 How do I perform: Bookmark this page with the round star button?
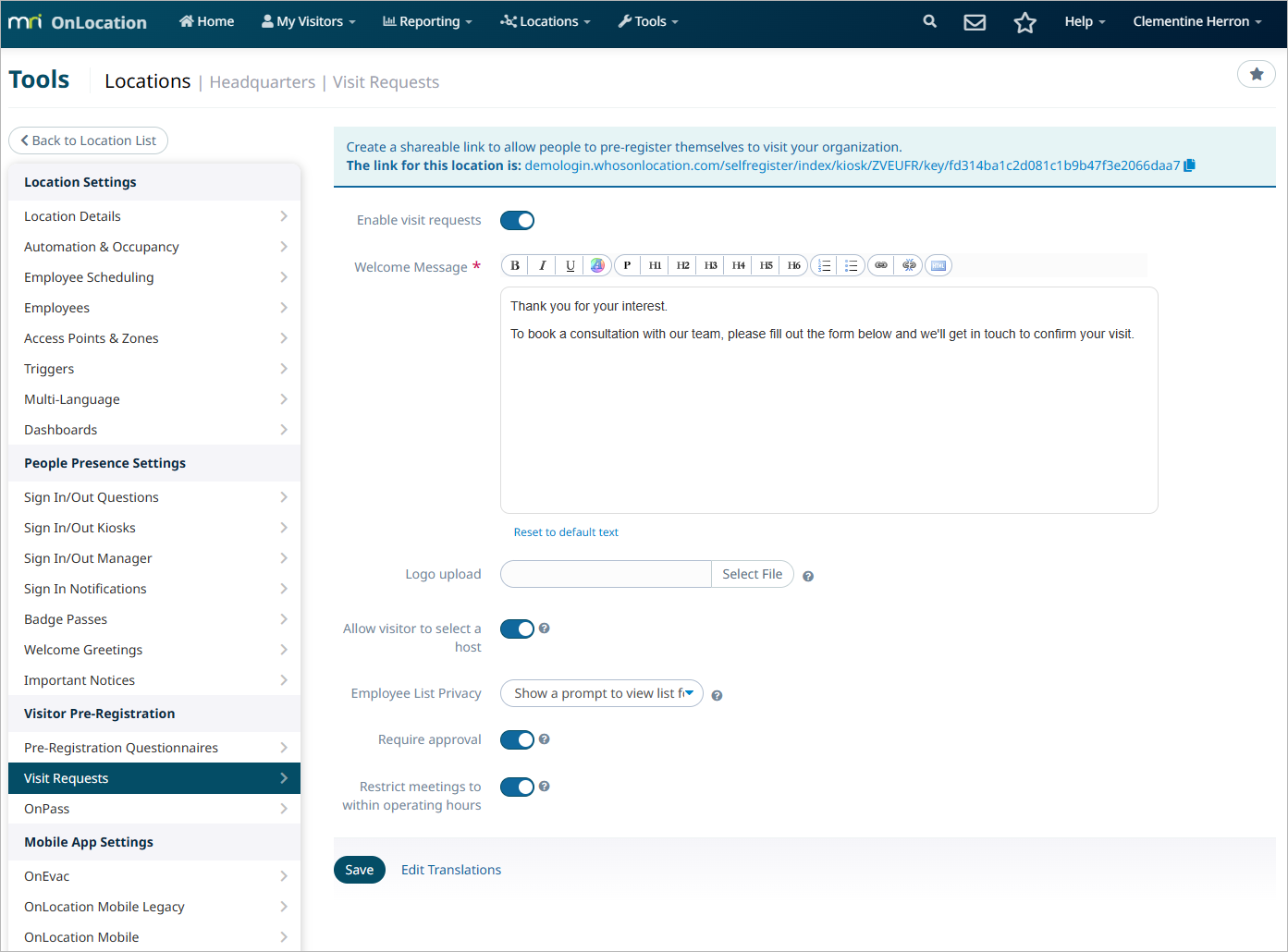(1256, 74)
